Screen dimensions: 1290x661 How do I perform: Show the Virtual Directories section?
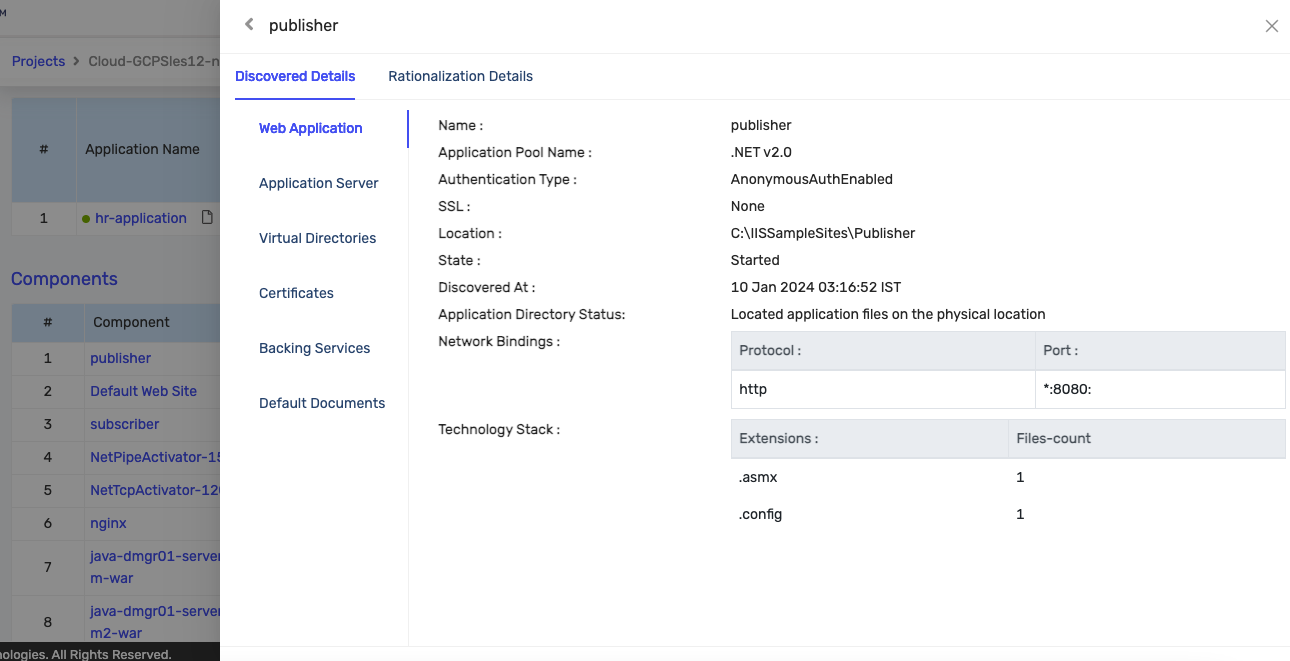(317, 238)
